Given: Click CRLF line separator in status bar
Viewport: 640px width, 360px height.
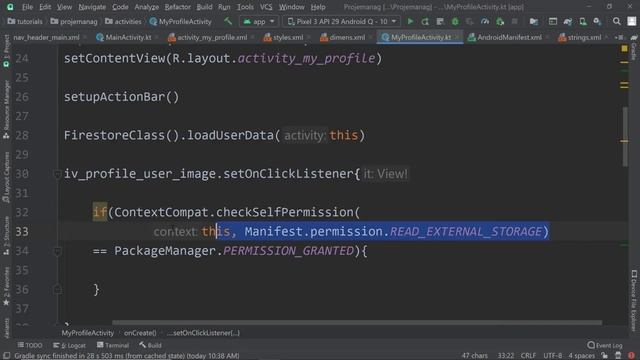Looking at the screenshot, I should [528, 356].
